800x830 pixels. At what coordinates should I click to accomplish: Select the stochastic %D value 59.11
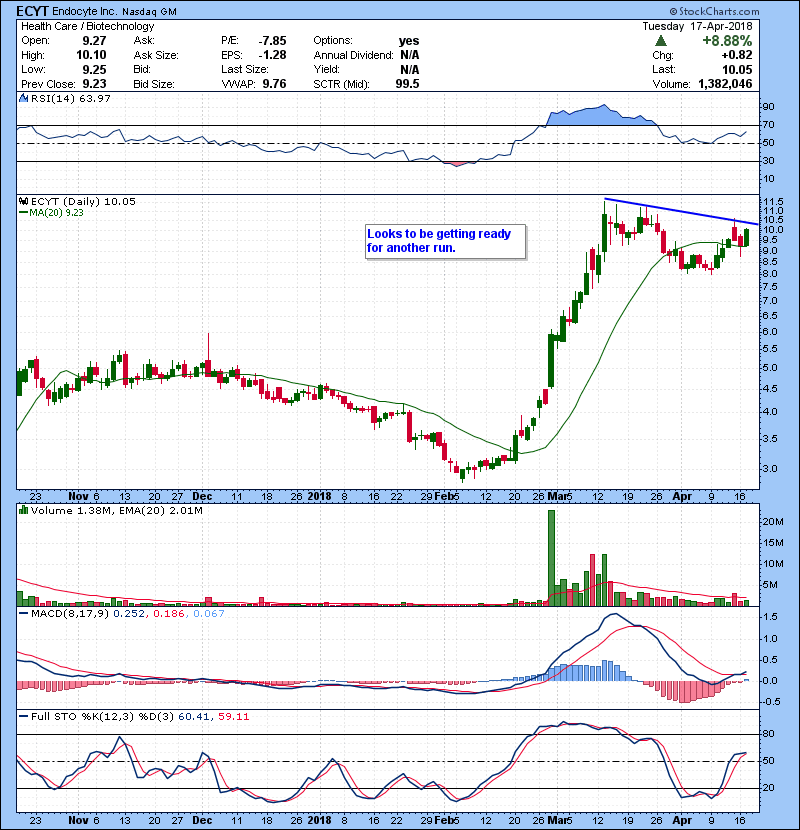233,717
